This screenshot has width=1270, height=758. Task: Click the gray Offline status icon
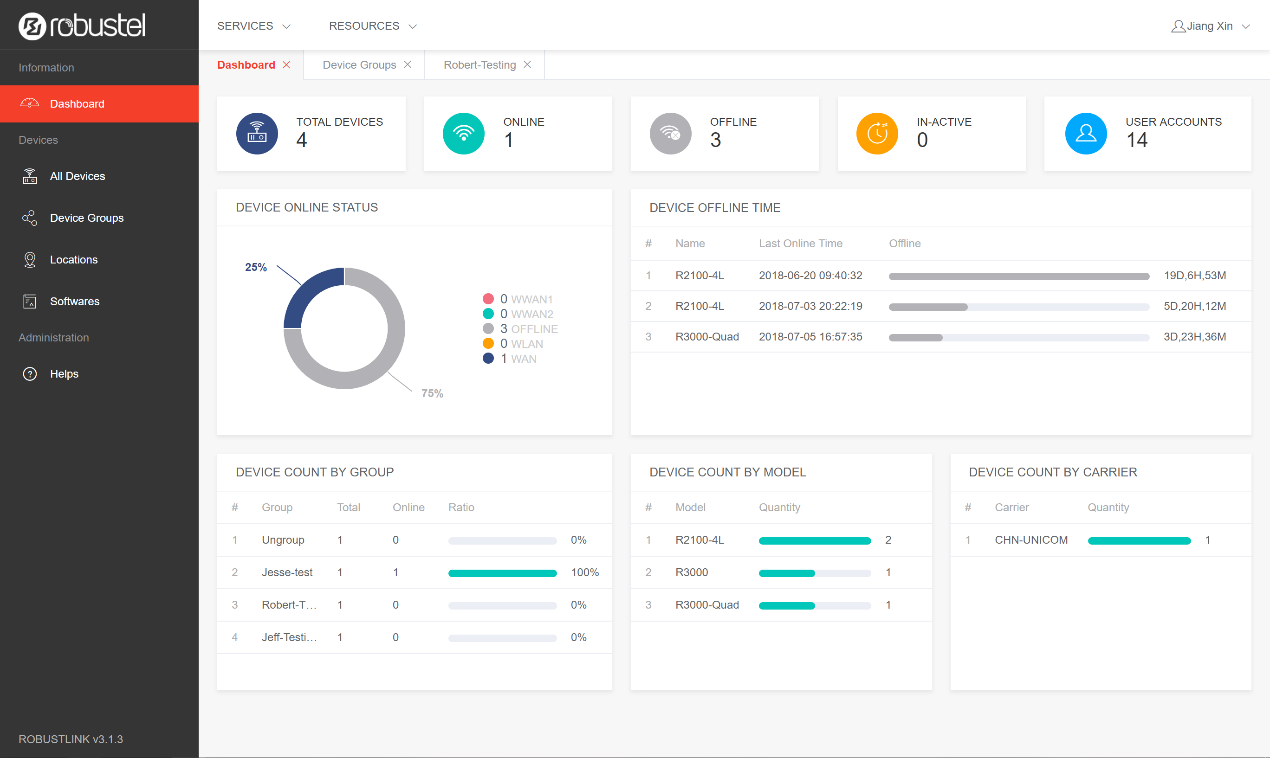coord(670,133)
